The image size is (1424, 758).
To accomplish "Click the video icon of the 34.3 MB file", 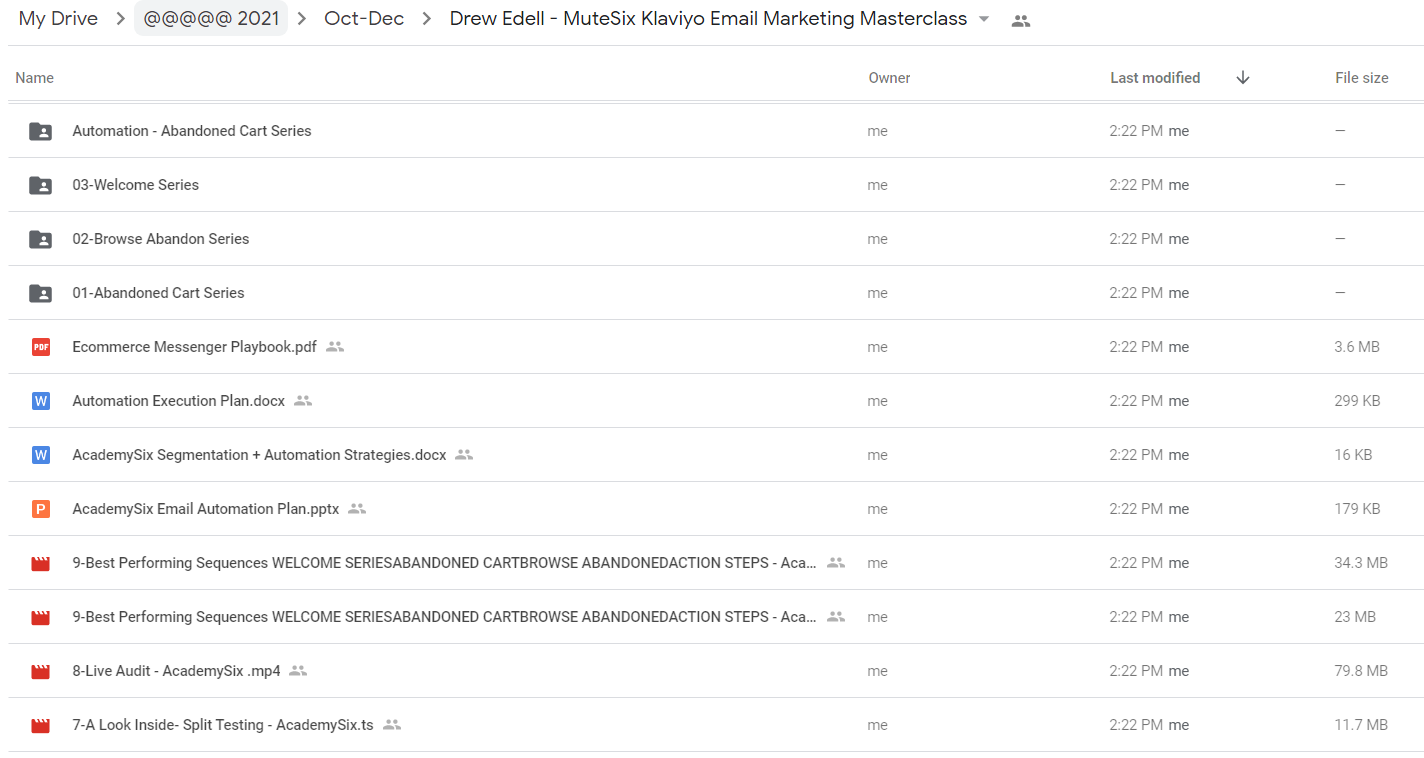I will click(x=40, y=563).
